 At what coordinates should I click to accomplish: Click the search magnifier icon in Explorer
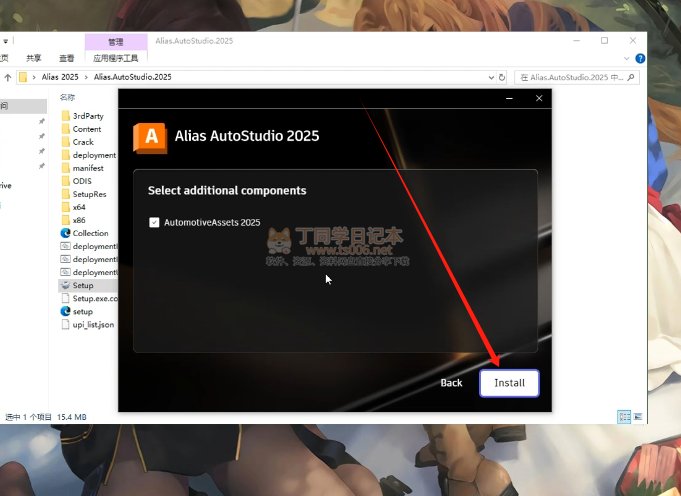[631, 77]
